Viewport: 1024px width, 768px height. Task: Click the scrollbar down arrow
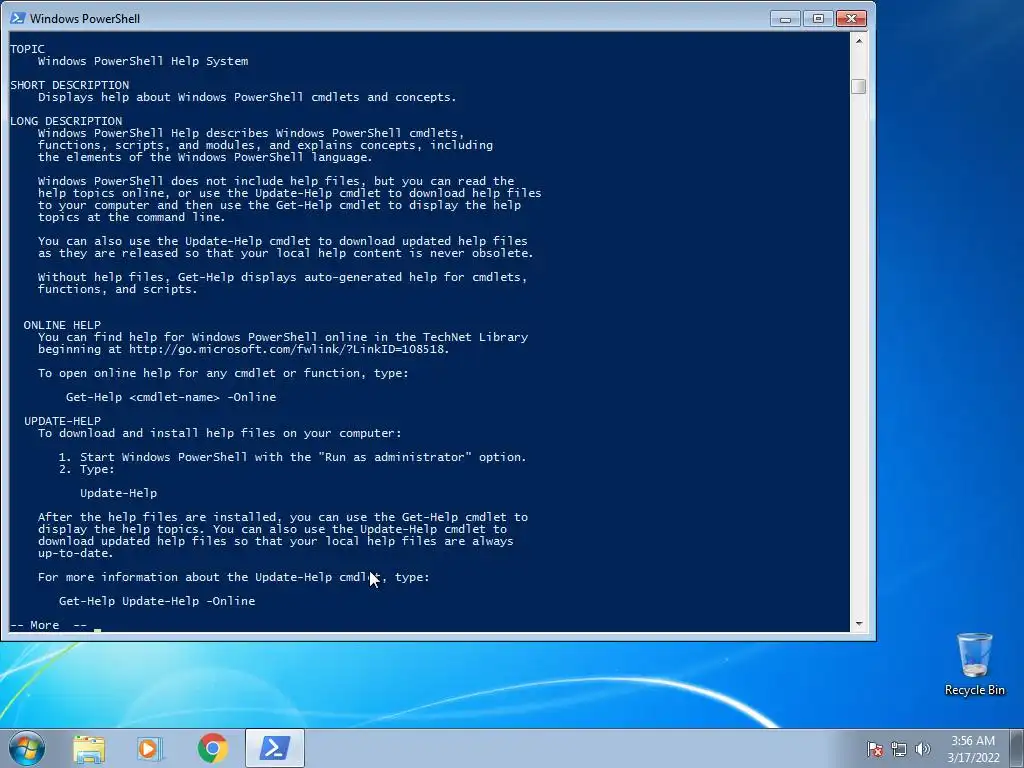tap(859, 624)
